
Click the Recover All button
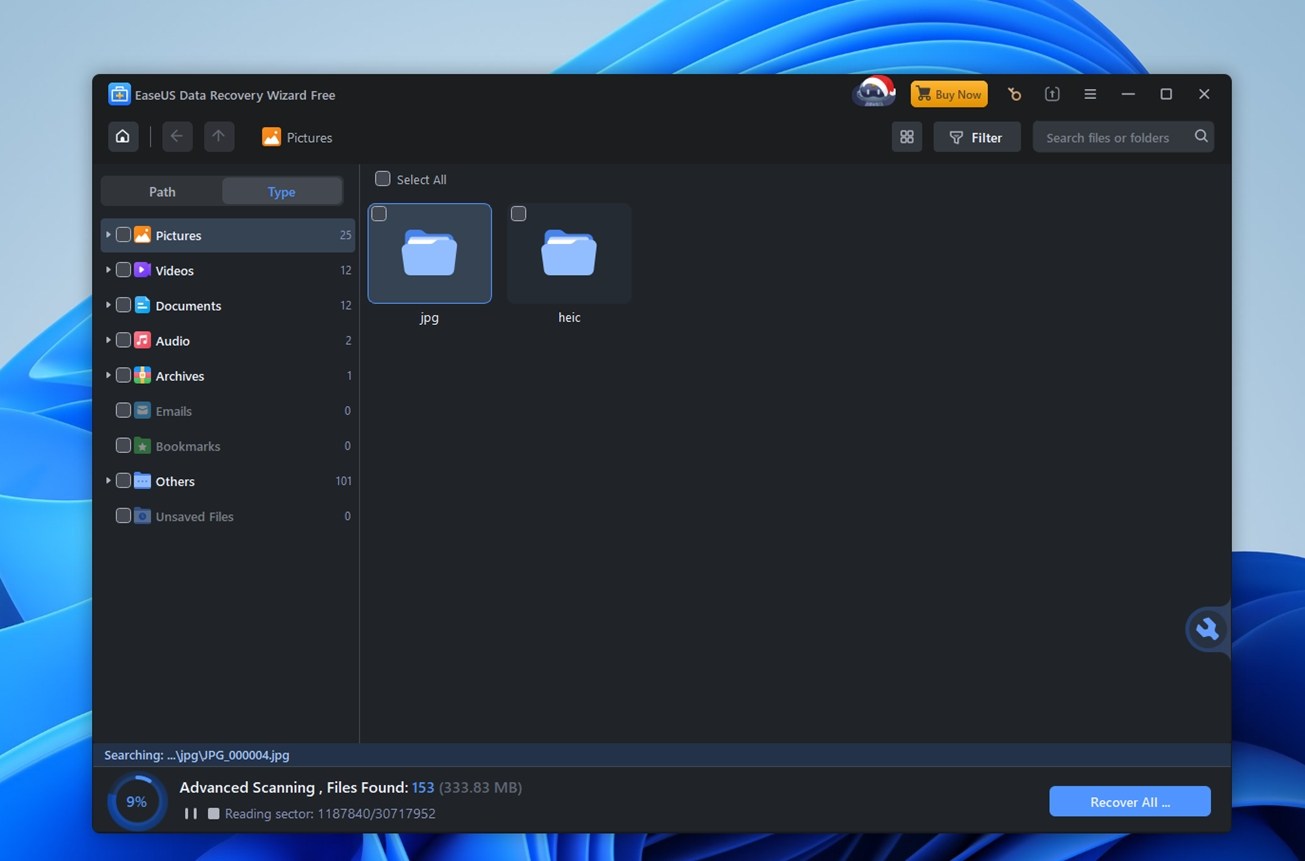coord(1129,802)
